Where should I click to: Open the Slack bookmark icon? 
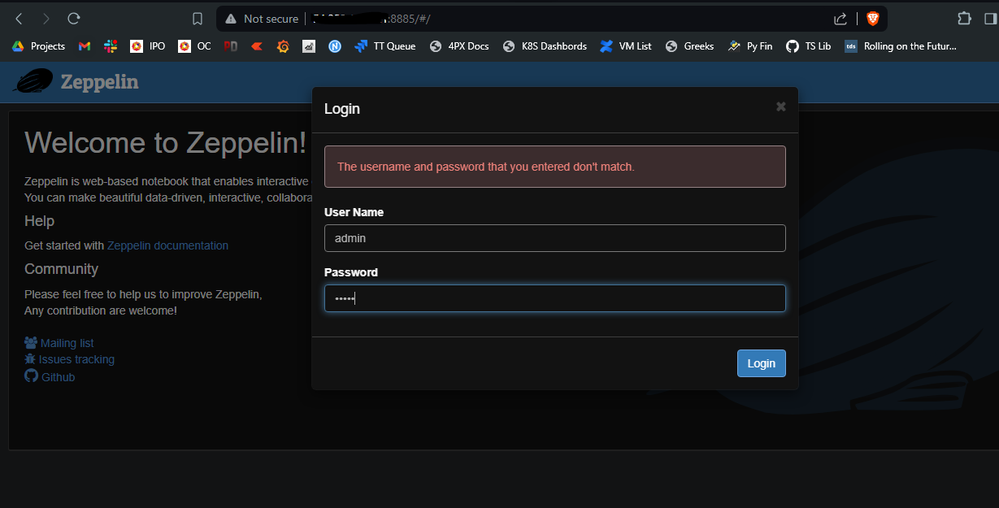(x=111, y=46)
